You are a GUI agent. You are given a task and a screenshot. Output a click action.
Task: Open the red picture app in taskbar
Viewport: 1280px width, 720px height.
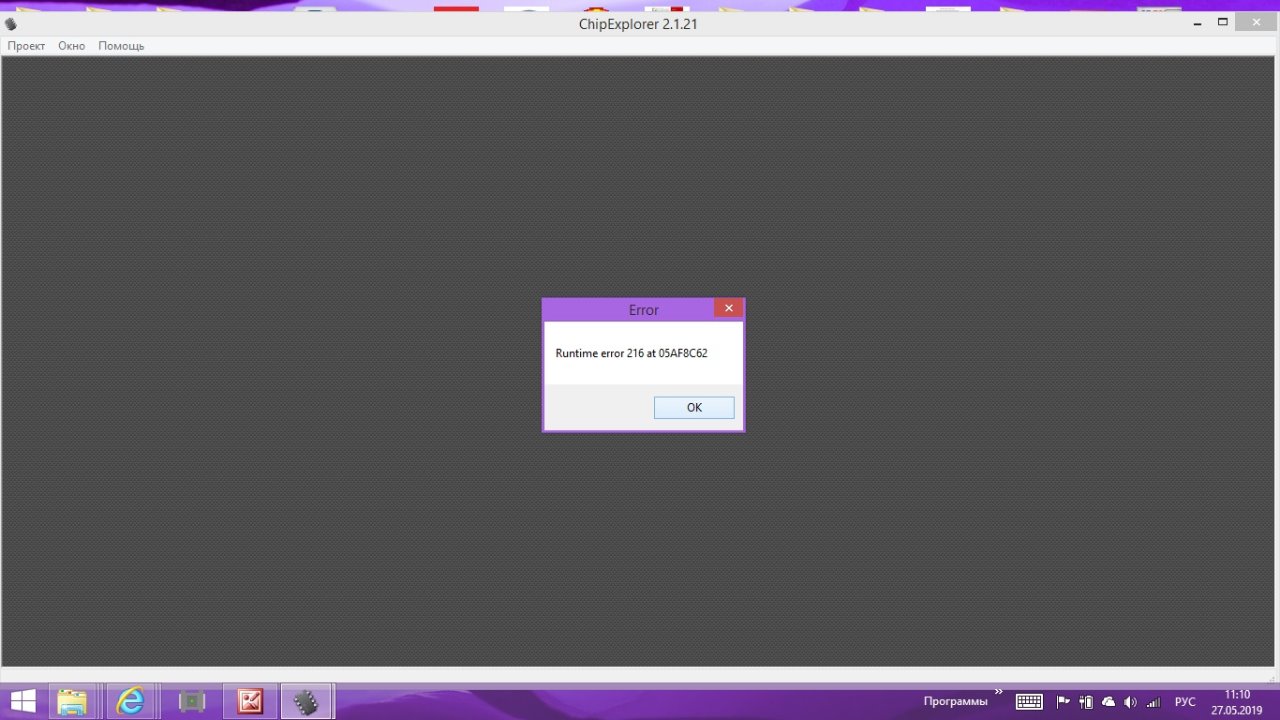(249, 702)
